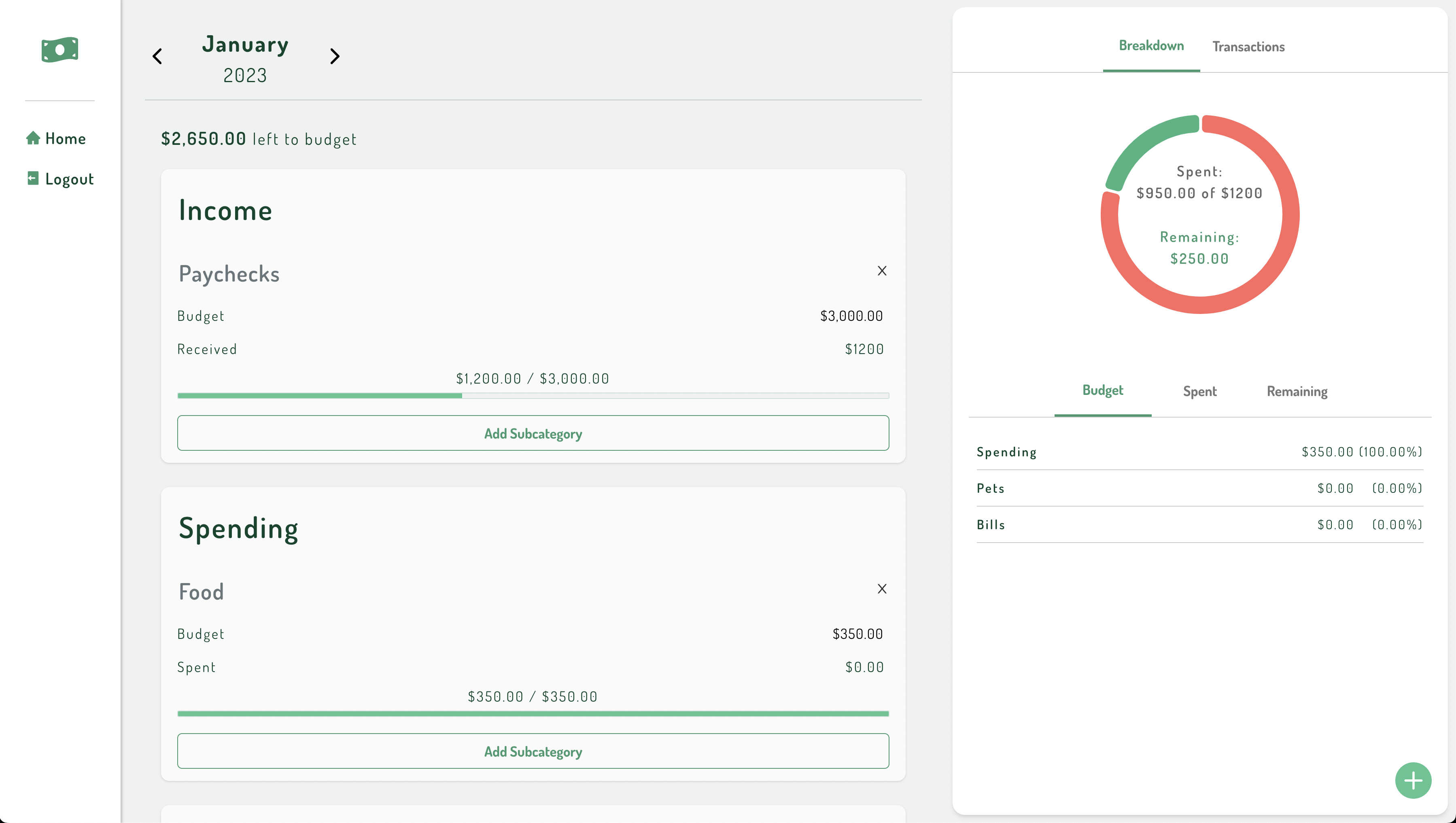Image resolution: width=1456 pixels, height=823 pixels.
Task: Select the Bills row in breakdown list
Action: [1199, 524]
